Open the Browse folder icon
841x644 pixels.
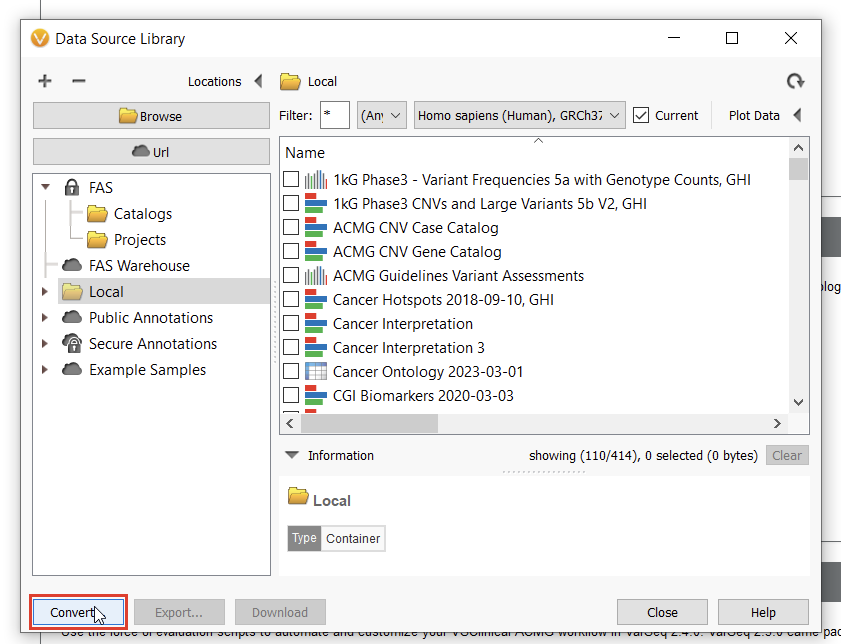click(x=126, y=115)
